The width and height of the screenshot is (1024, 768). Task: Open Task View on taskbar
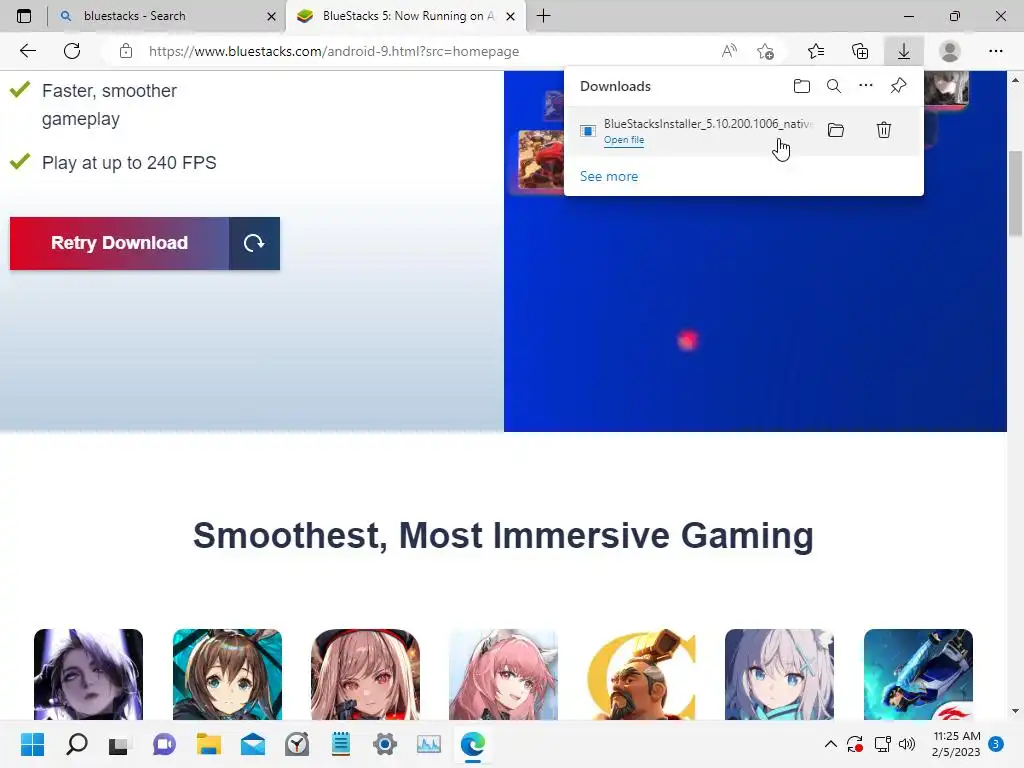(x=120, y=744)
